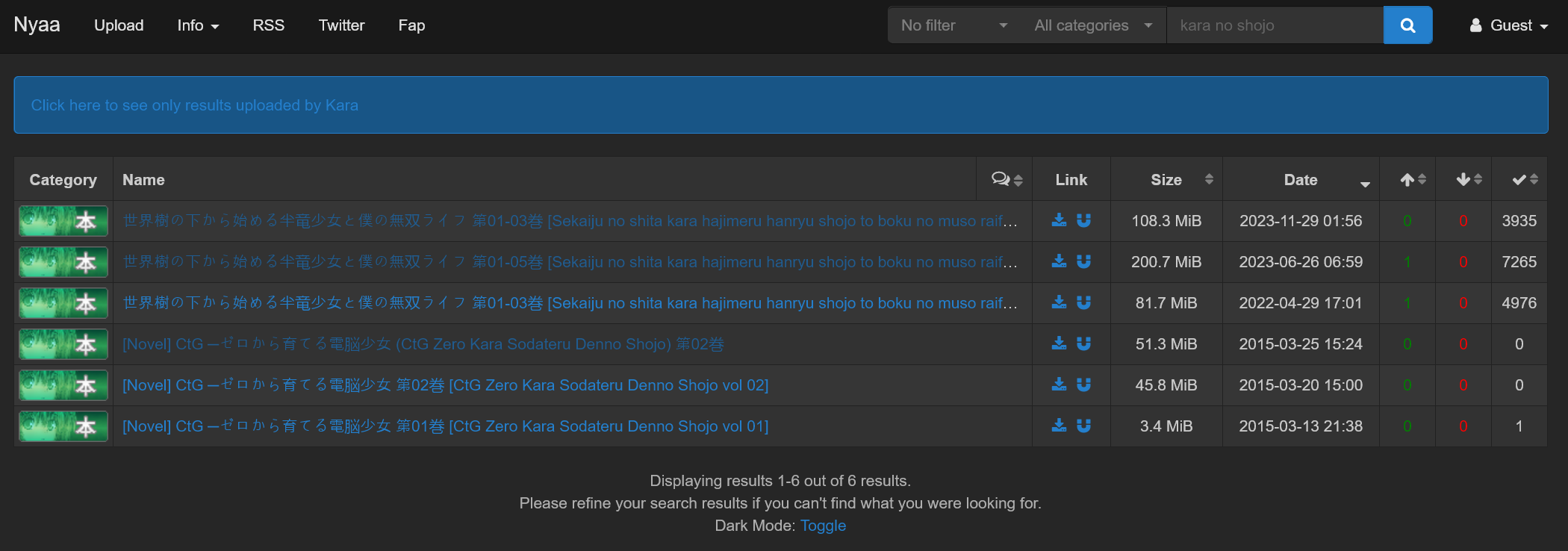Download torrent for the 108.3 MiB entry
The width and height of the screenshot is (1568, 551).
pyautogui.click(x=1059, y=220)
